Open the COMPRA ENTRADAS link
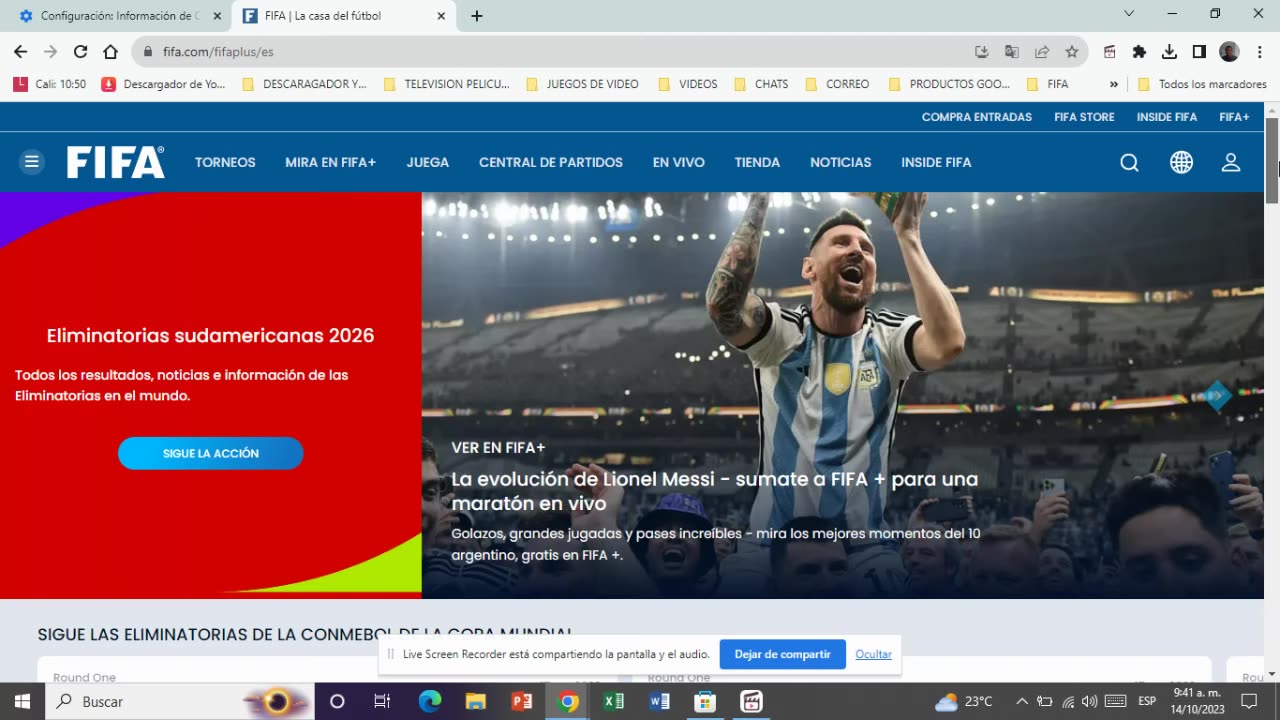The height and width of the screenshot is (720, 1280). tap(977, 117)
